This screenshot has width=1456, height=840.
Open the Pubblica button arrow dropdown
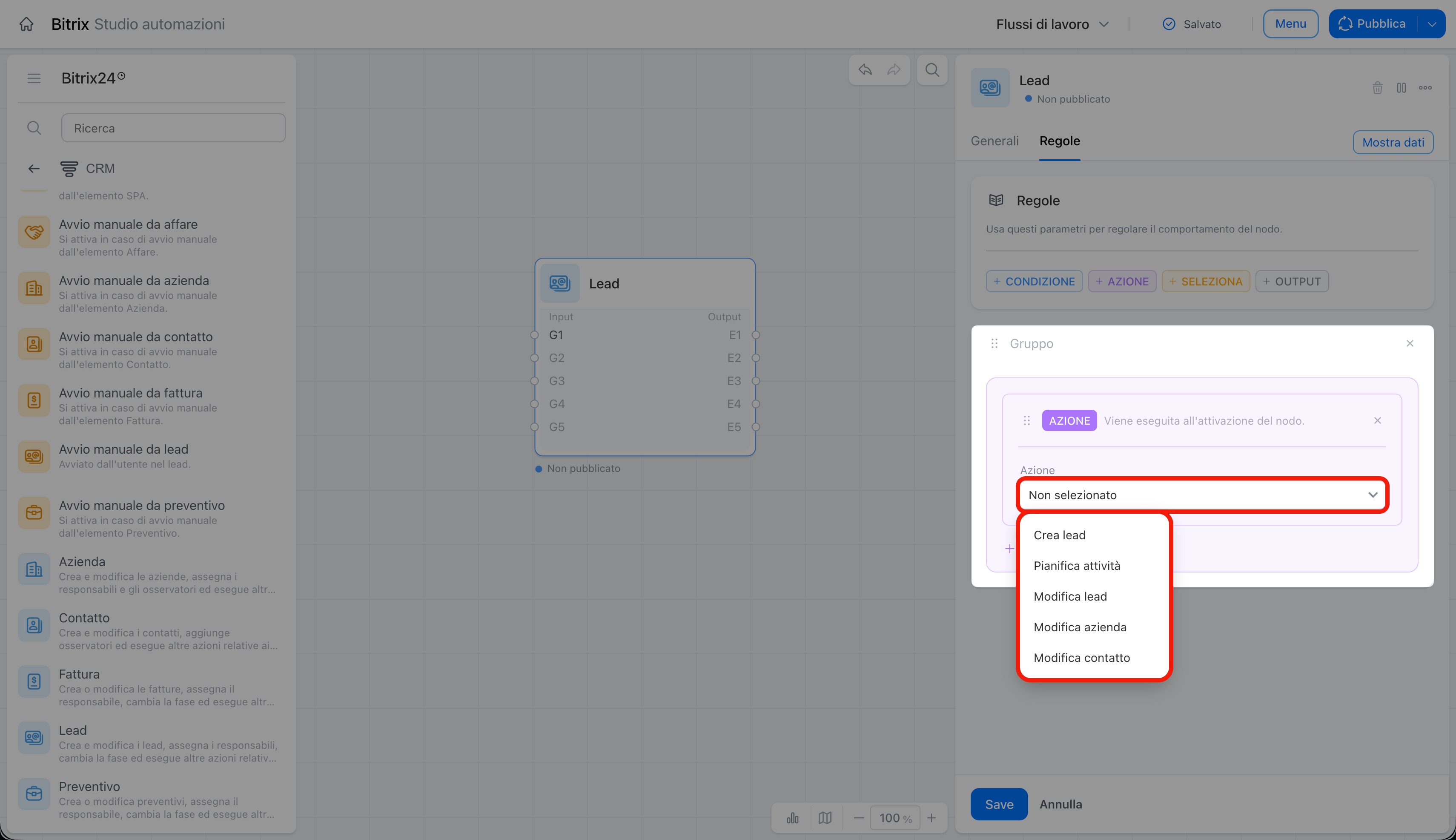(x=1432, y=24)
